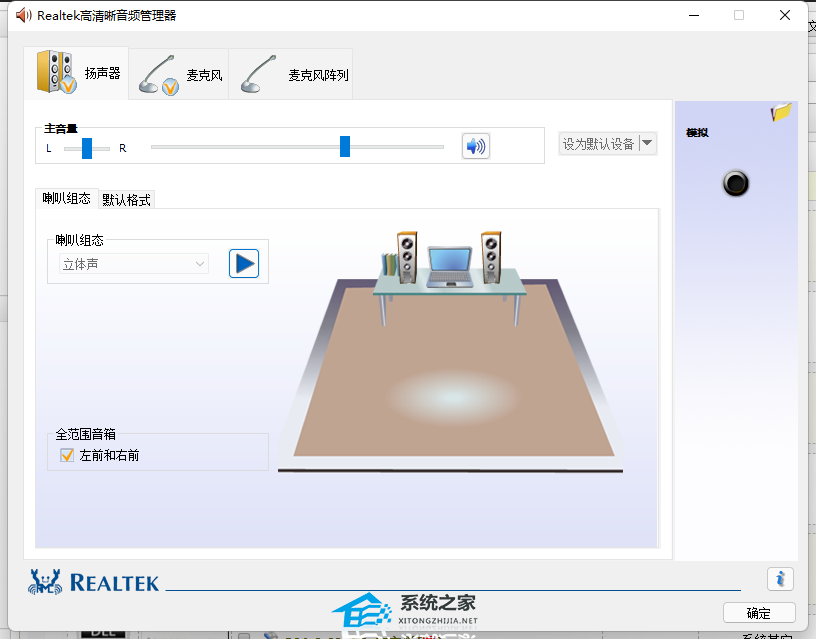Click the L/R balance slider handle
The height and width of the screenshot is (639, 816).
click(x=87, y=148)
